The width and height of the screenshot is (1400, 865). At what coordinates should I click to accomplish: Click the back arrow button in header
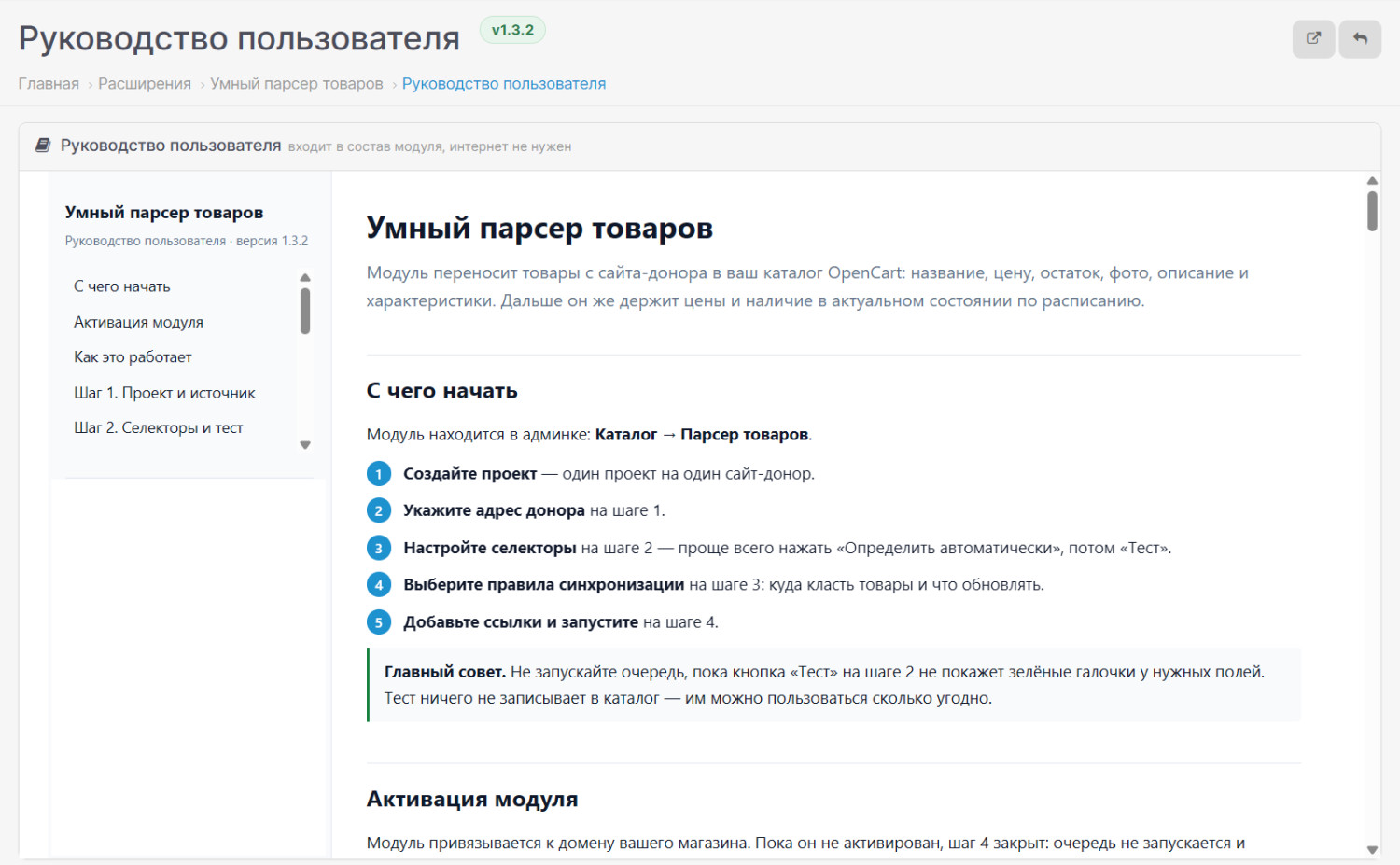coord(1360,39)
